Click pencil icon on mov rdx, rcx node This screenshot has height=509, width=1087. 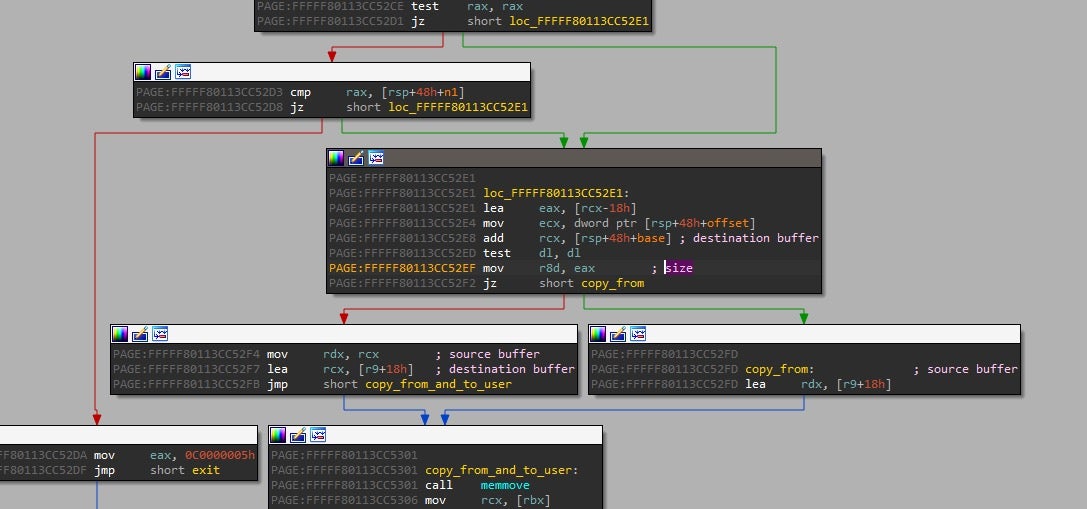click(x=140, y=333)
